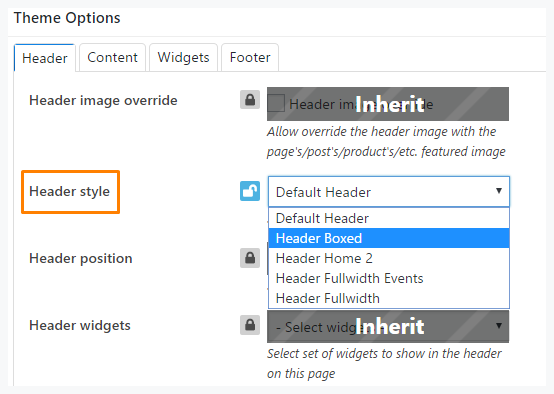This screenshot has height=394, width=554.
Task: Select the Header tab
Action: pos(45,58)
